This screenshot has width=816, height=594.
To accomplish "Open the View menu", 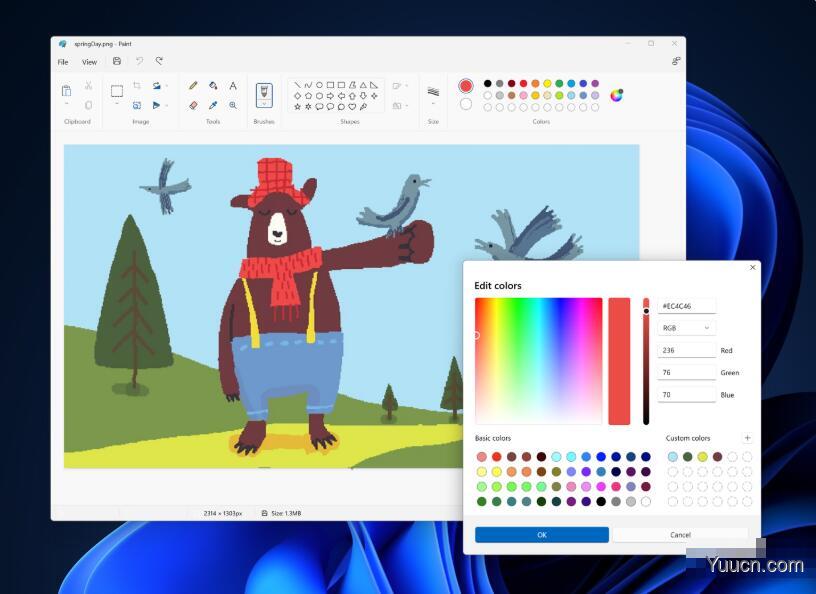I will point(90,62).
